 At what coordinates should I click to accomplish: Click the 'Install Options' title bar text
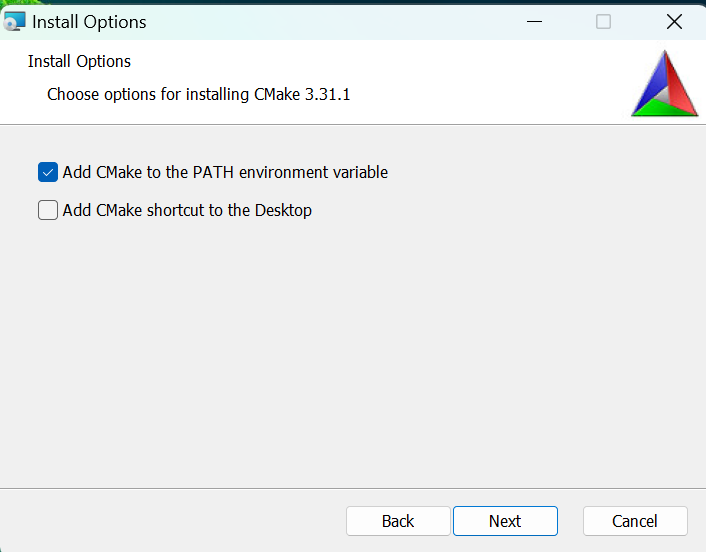(89, 22)
